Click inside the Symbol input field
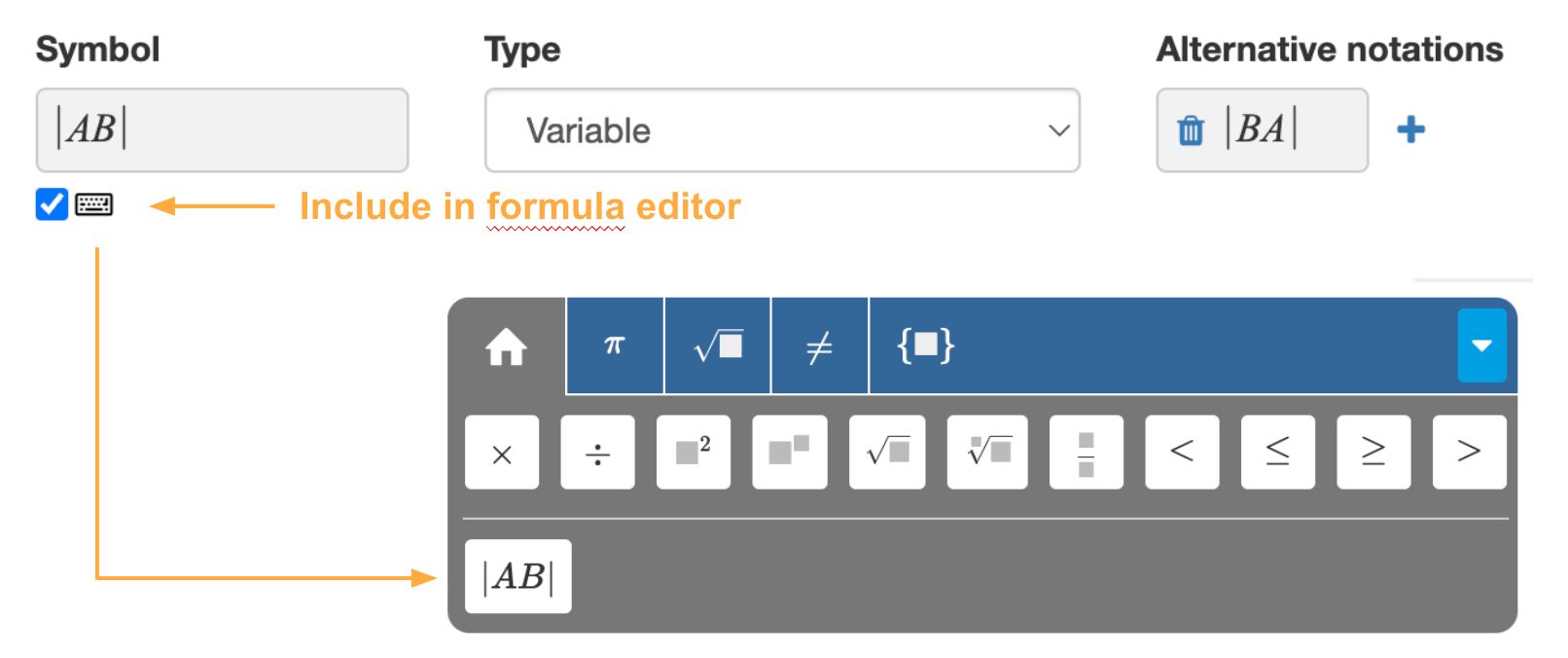The image size is (1568, 658). (x=222, y=130)
